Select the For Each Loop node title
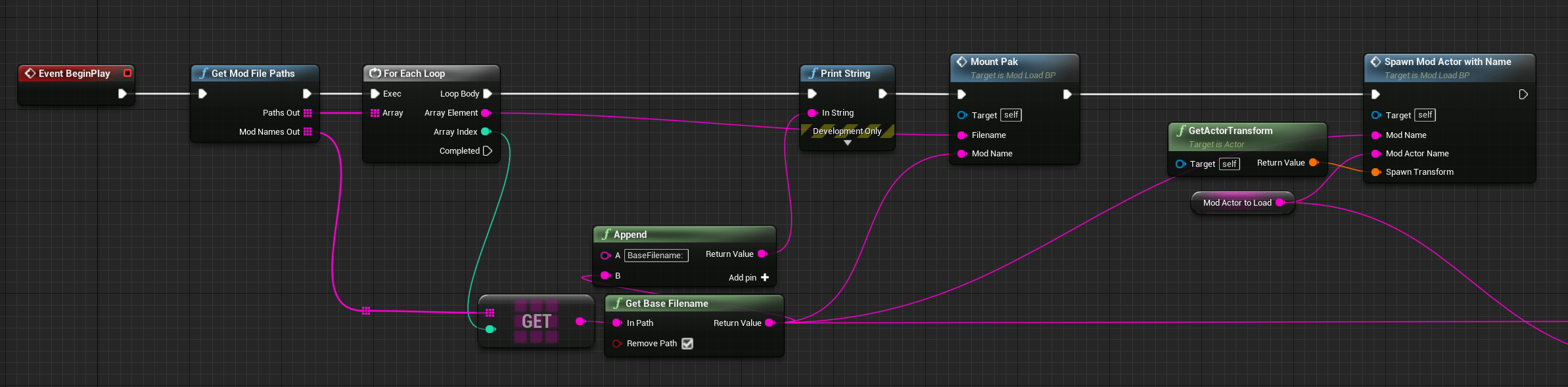The image size is (1568, 387). tap(414, 74)
